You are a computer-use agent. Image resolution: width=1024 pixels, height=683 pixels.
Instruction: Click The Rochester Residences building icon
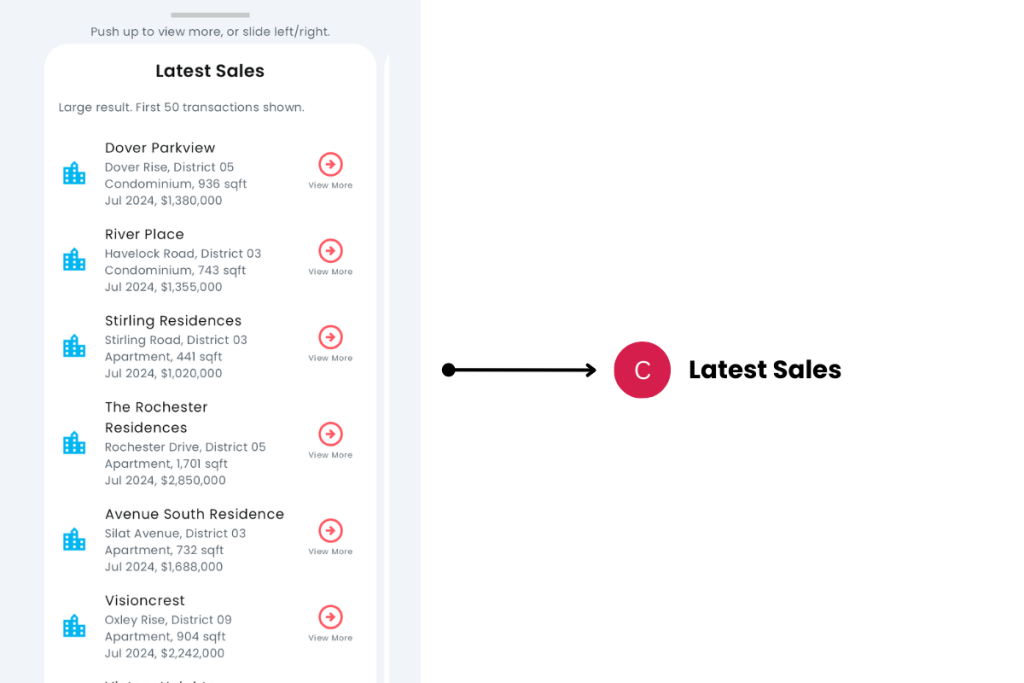[74, 443]
